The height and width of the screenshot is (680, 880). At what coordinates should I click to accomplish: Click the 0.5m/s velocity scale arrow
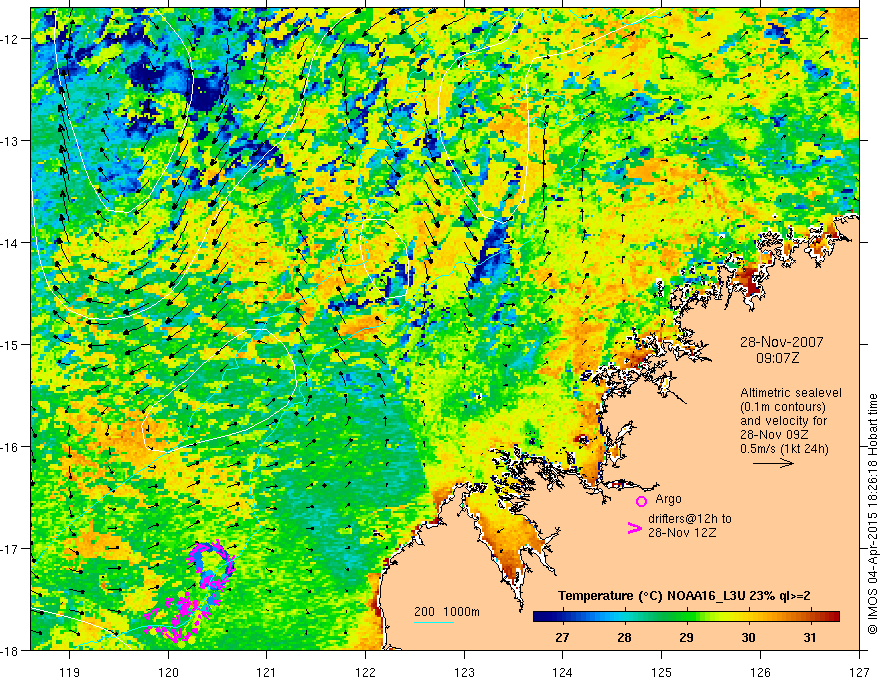click(773, 463)
